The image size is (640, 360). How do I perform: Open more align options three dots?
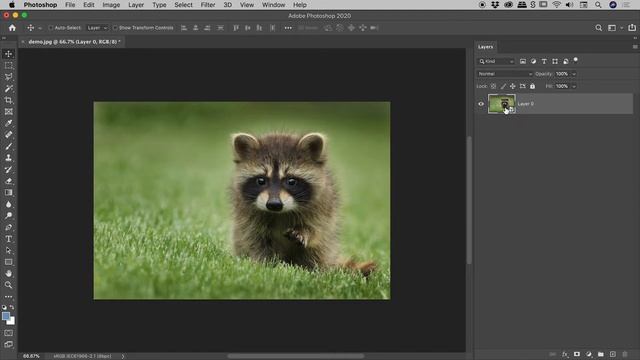pos(288,28)
